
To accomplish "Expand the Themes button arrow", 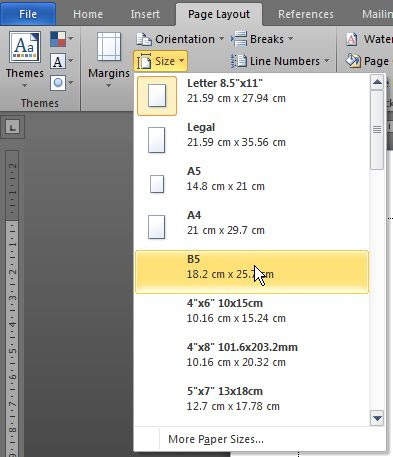I will (25, 86).
